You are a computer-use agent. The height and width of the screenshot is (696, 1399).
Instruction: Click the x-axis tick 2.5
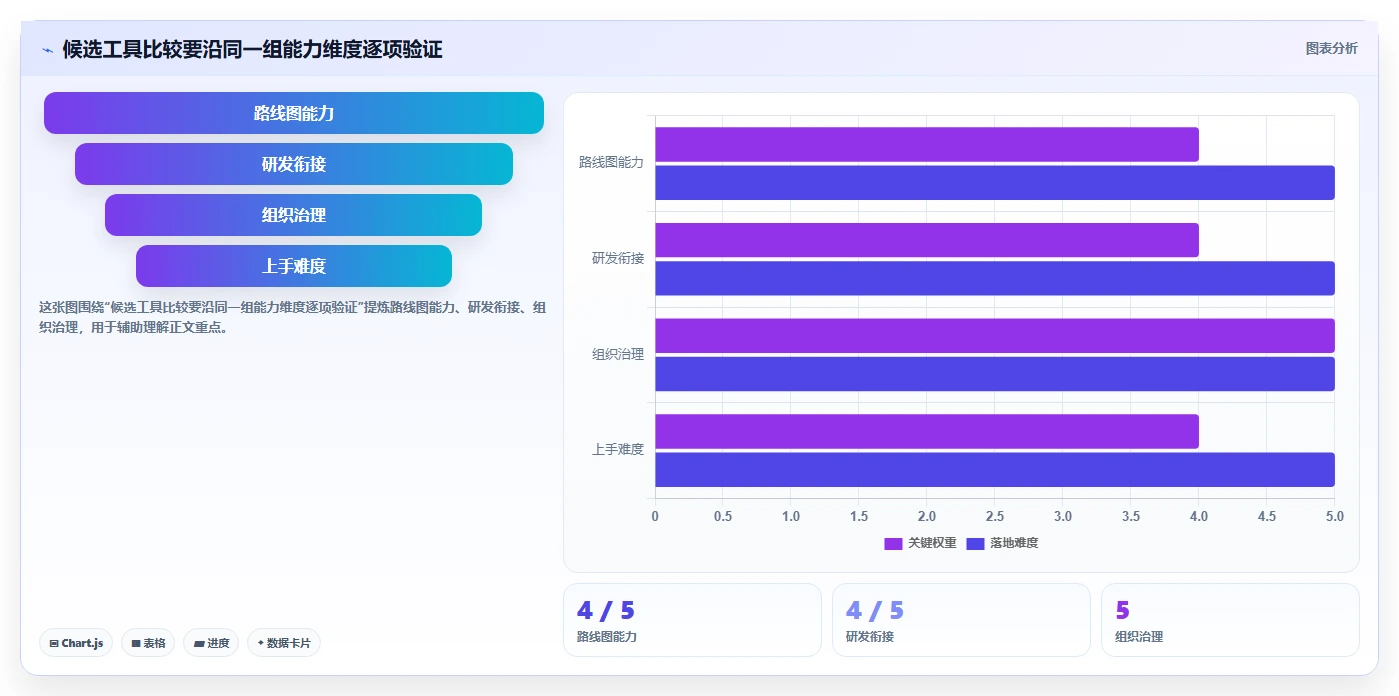(995, 516)
